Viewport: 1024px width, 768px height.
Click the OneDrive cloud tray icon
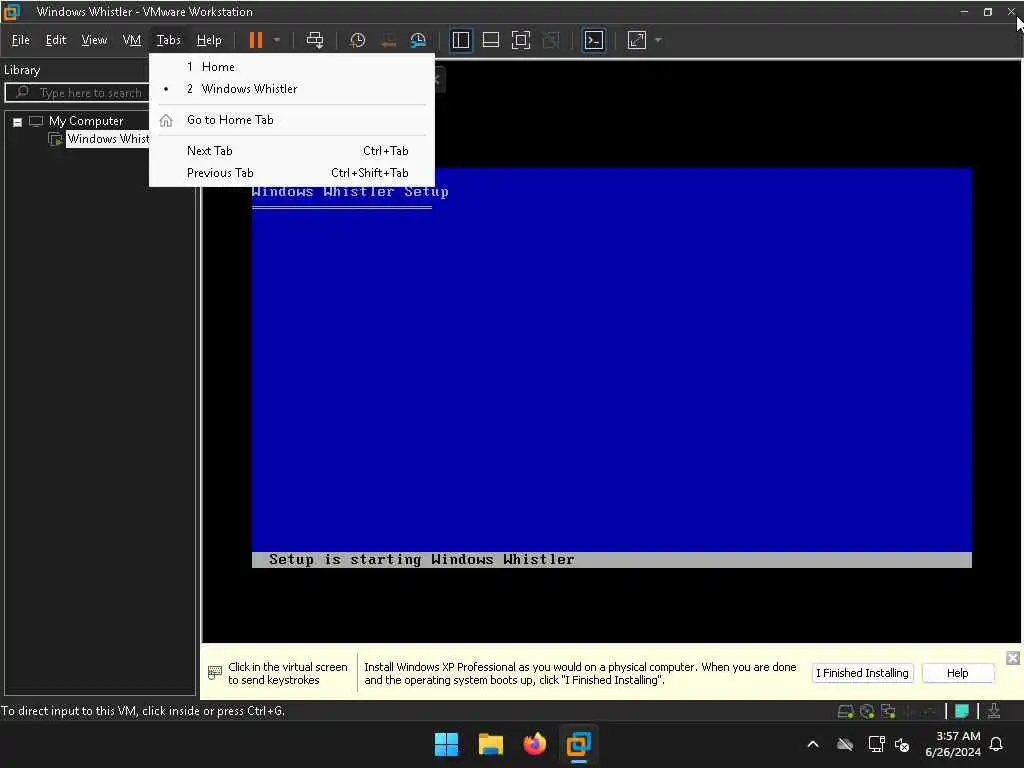[x=844, y=744]
